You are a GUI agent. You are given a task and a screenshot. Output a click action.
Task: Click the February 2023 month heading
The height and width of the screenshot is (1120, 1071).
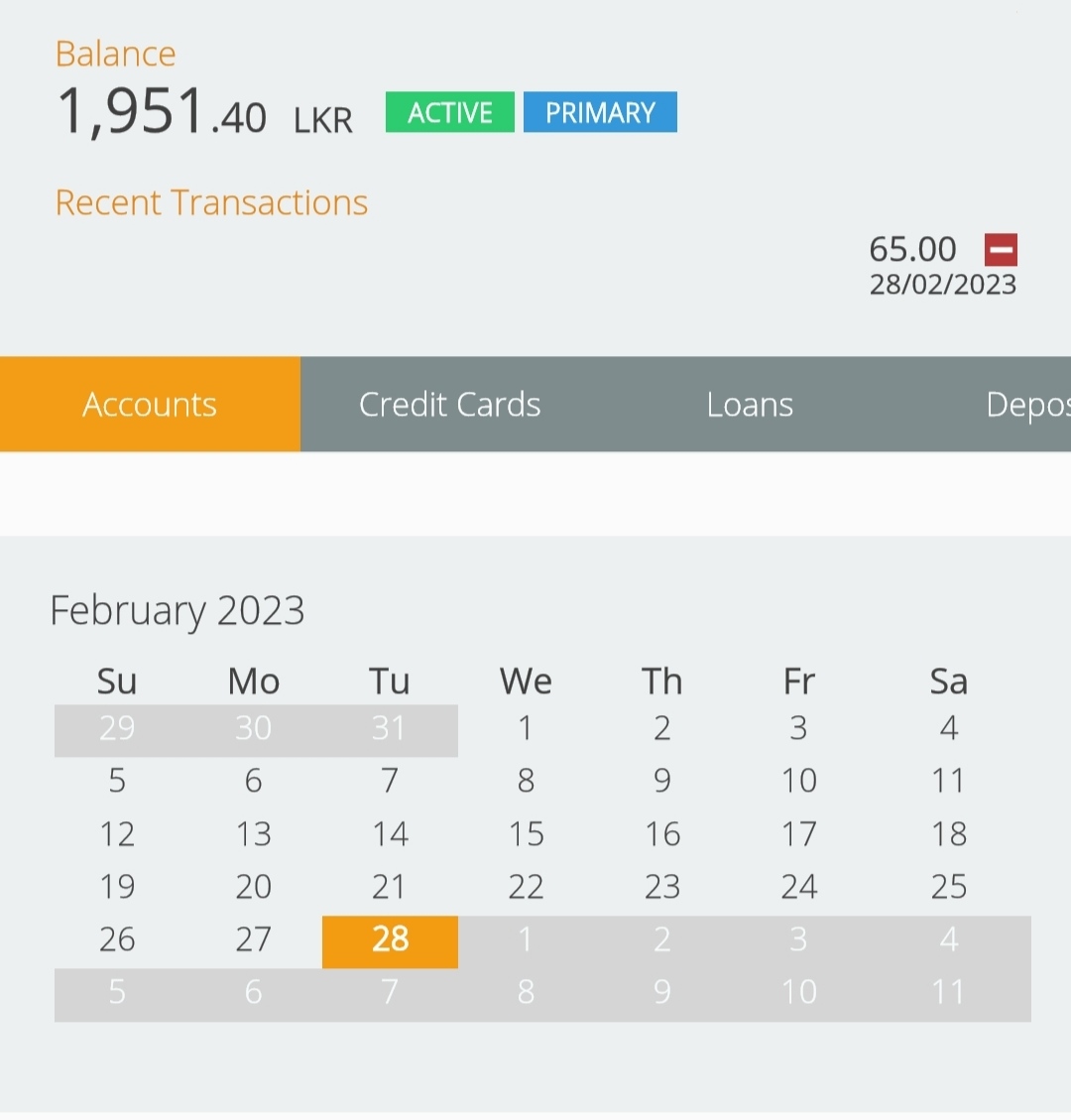point(178,611)
